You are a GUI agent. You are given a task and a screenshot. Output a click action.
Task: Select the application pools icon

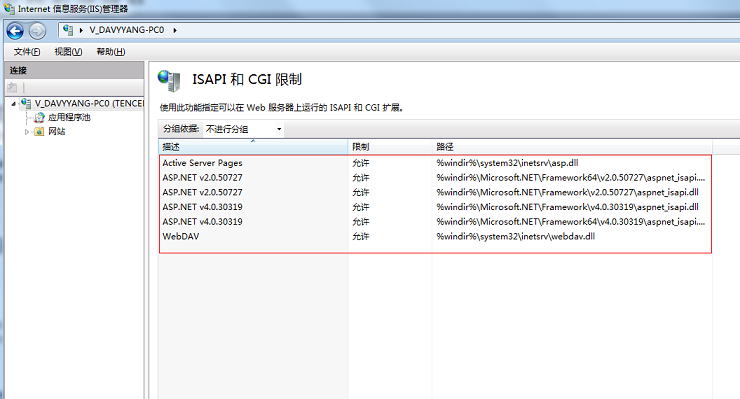(39, 117)
